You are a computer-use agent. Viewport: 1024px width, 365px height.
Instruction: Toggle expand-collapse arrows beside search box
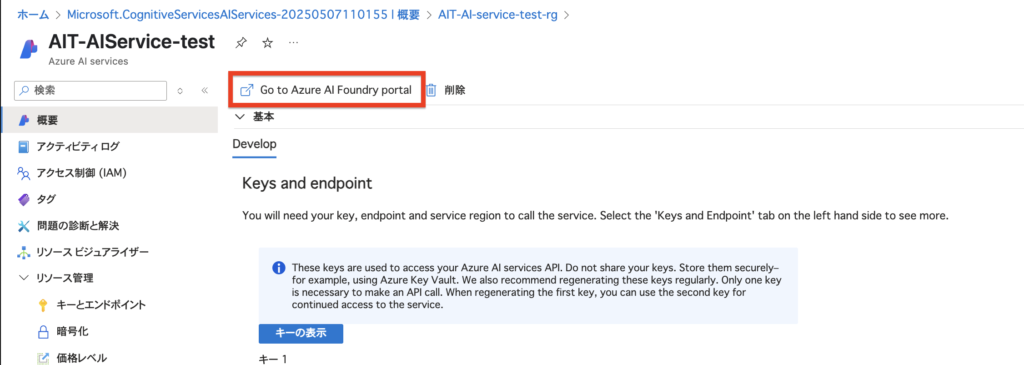tap(180, 91)
